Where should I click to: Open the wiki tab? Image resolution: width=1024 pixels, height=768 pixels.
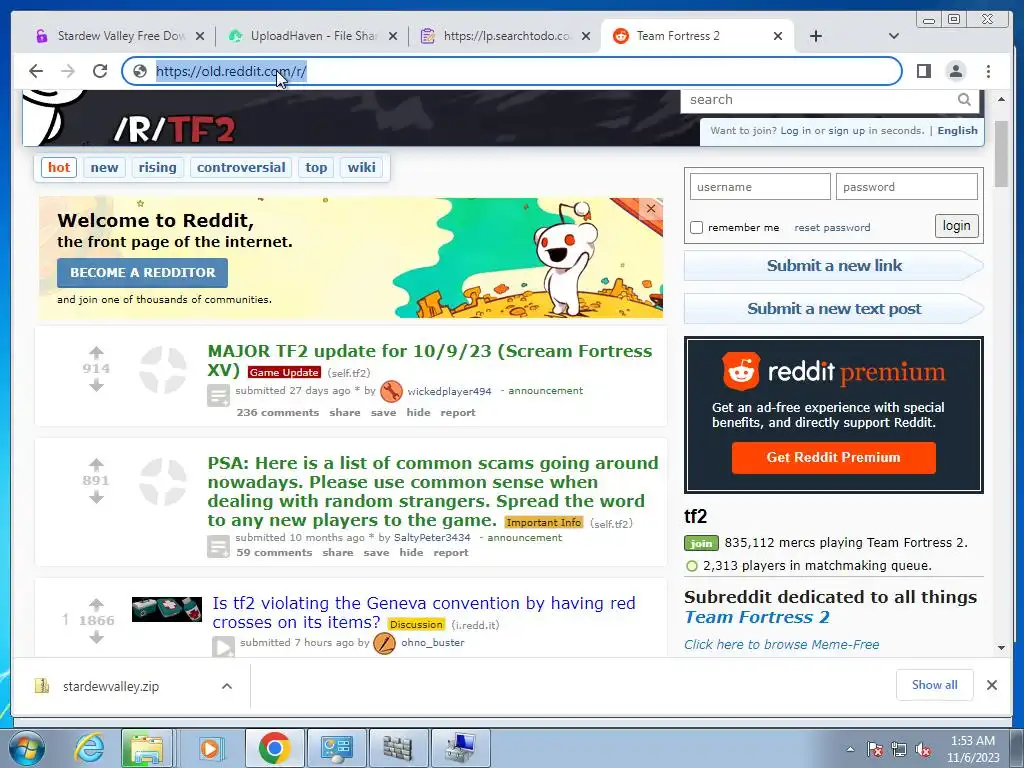361,167
